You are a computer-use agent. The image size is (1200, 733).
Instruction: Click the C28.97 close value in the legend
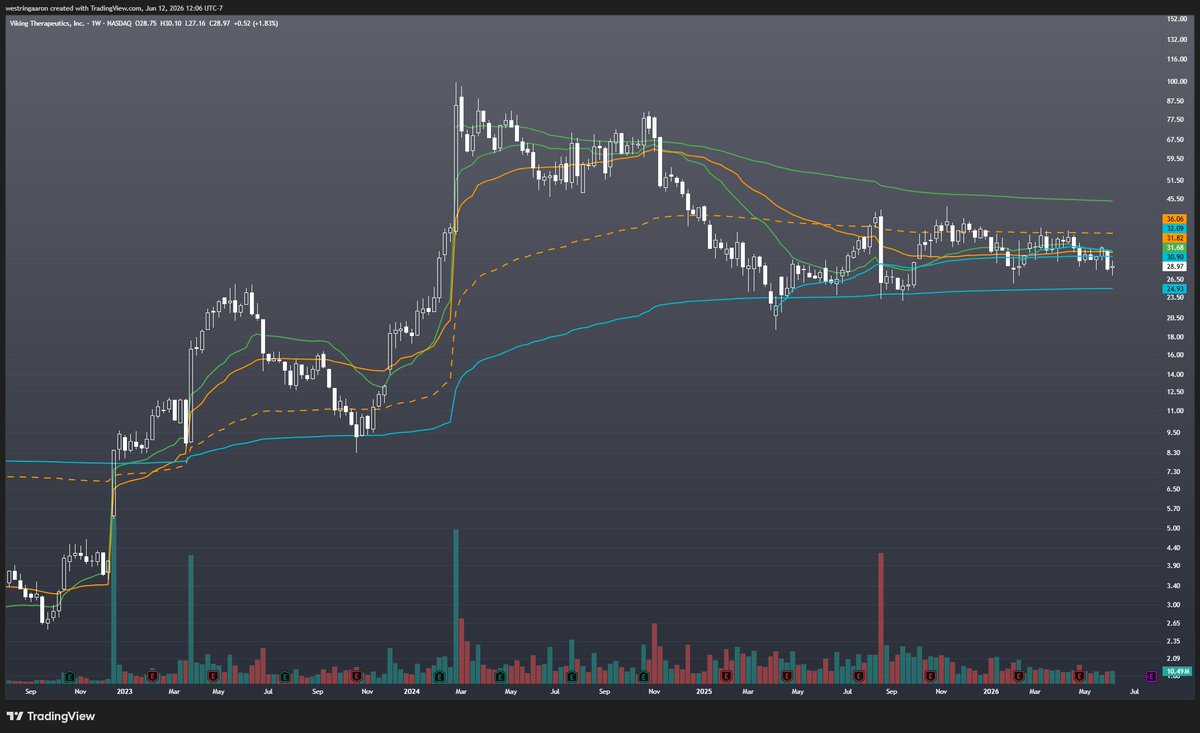220,24
